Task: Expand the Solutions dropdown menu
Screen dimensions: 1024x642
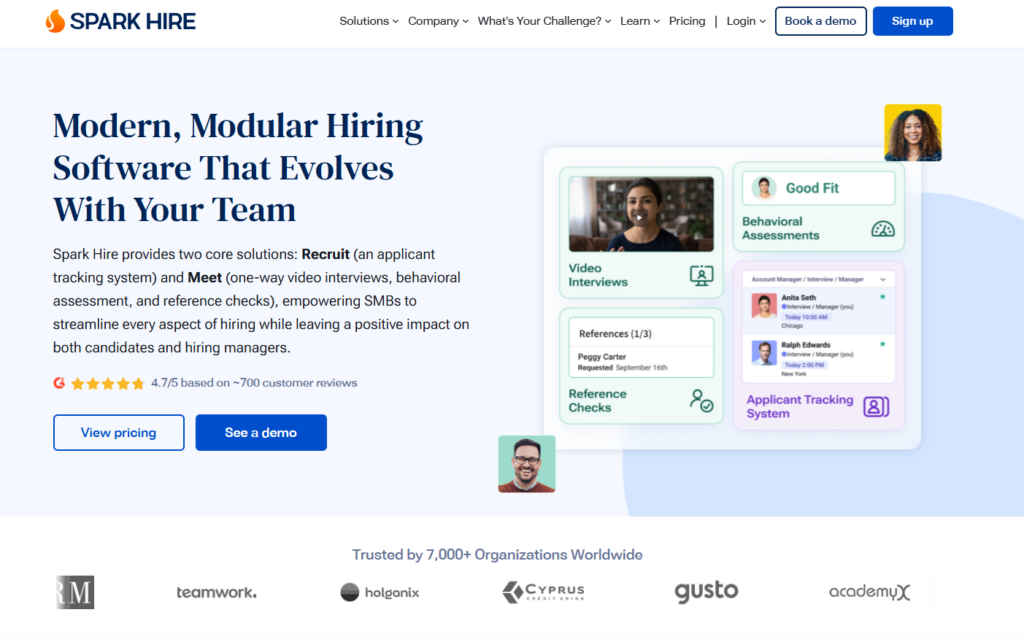Action: click(368, 21)
